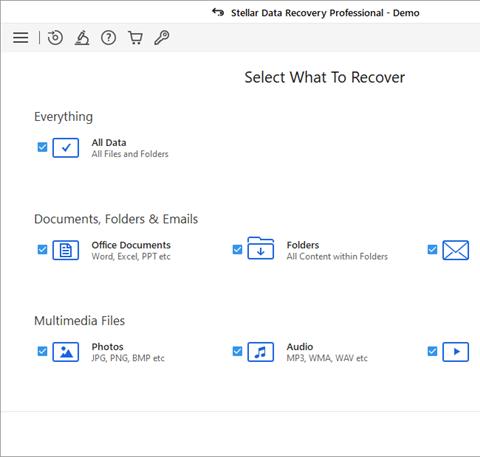The height and width of the screenshot is (457, 480).
Task: Click the Office Documents page icon
Action: (x=66, y=250)
